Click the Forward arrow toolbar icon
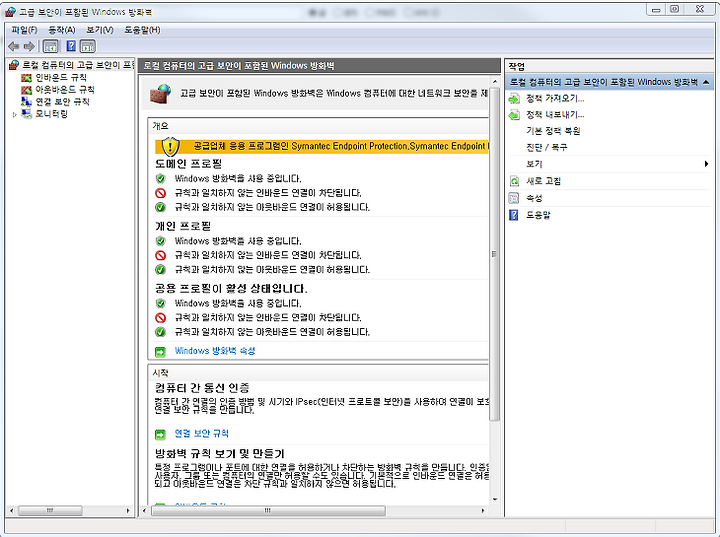 click(29, 46)
